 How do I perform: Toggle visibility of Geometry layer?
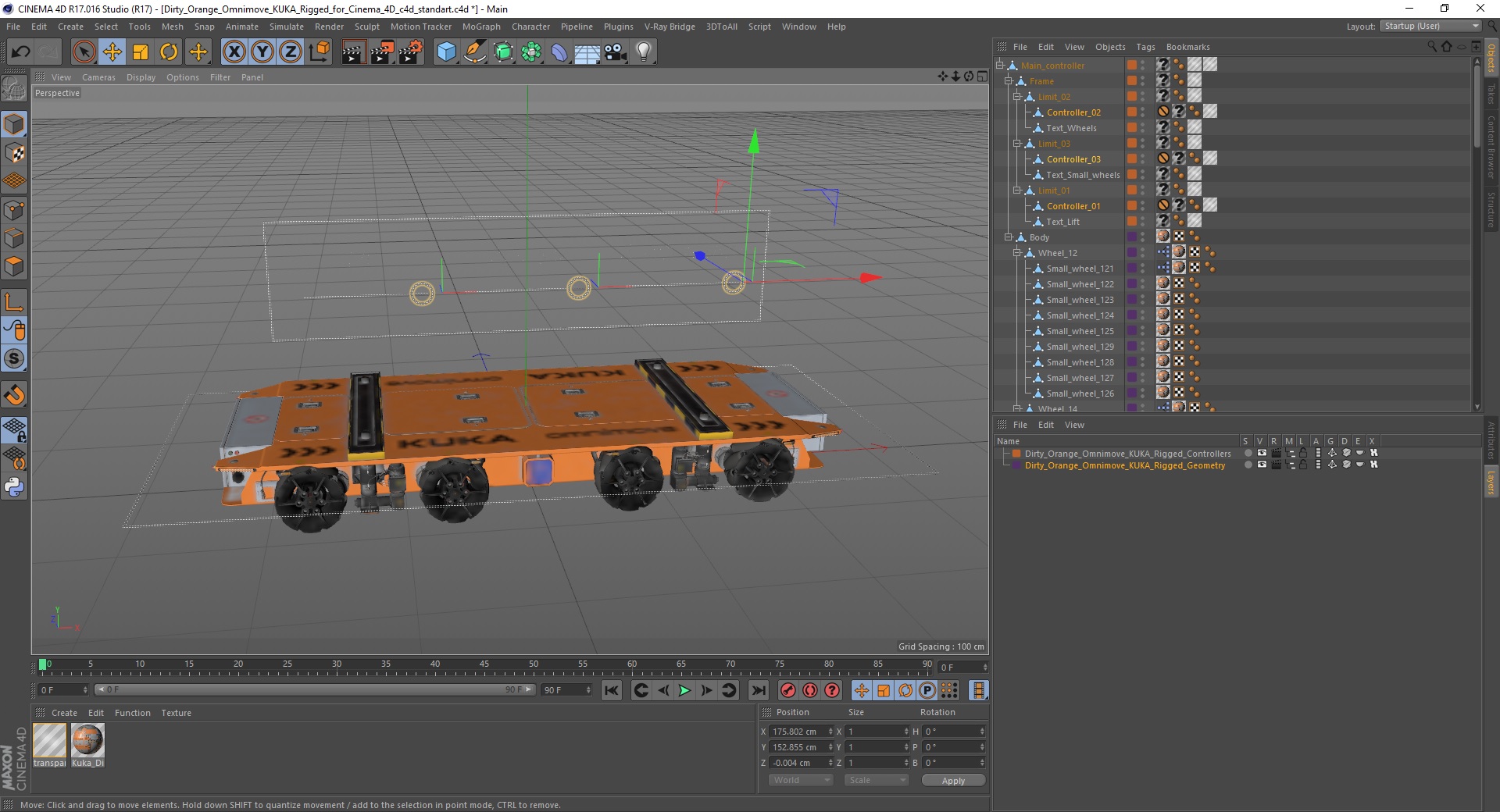point(1262,465)
